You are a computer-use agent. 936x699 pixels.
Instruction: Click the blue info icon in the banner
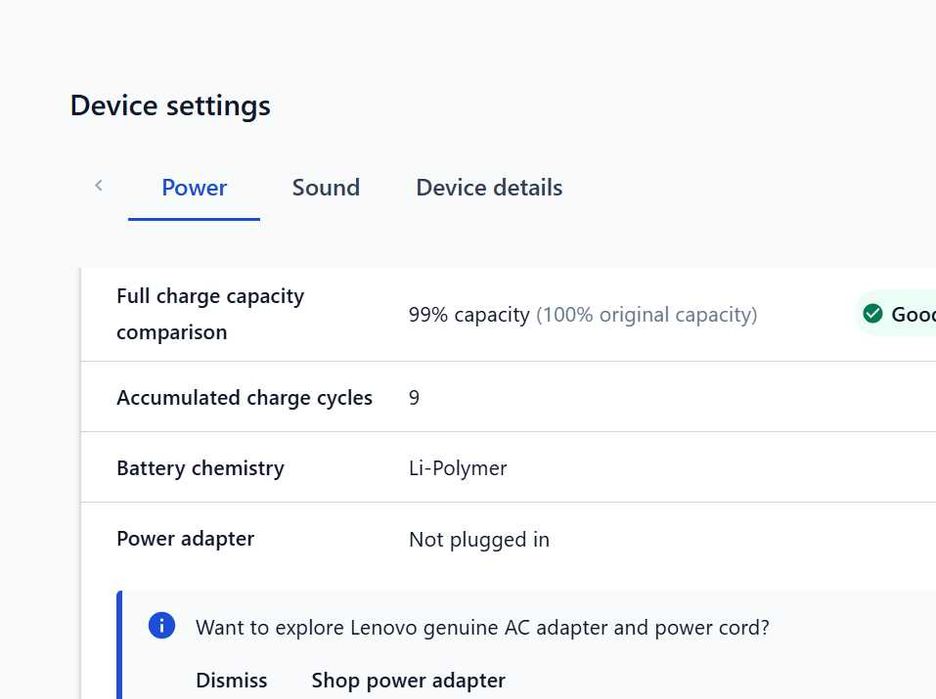[x=162, y=626]
